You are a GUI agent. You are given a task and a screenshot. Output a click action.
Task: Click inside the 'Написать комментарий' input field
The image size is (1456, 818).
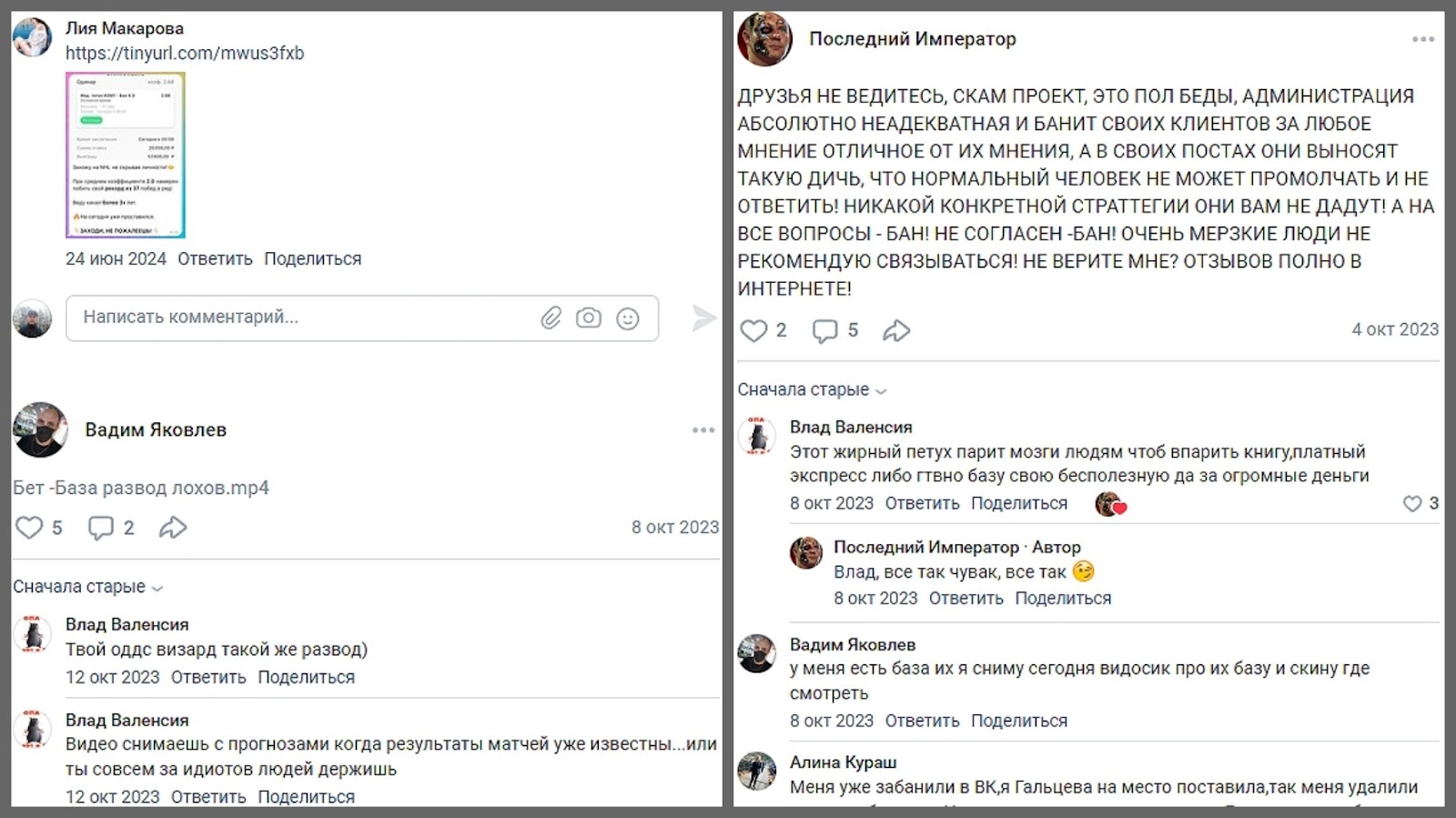[273, 318]
